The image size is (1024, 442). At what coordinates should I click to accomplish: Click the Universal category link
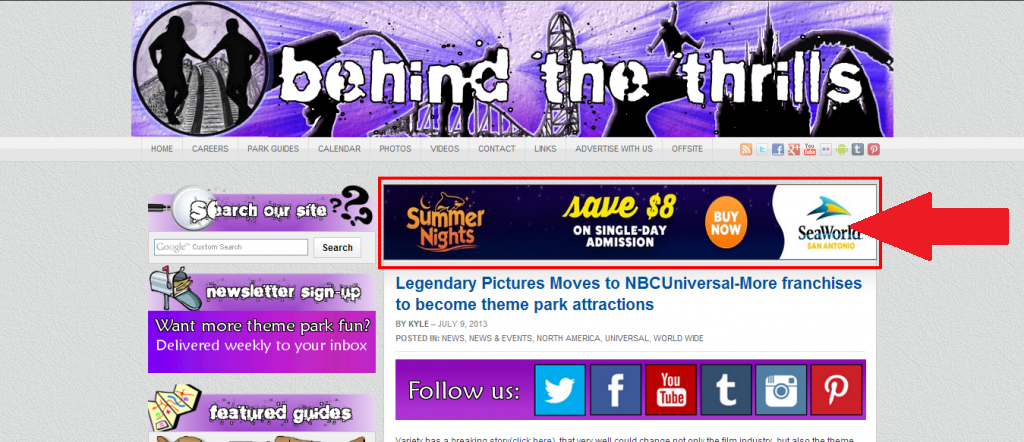[x=627, y=338]
